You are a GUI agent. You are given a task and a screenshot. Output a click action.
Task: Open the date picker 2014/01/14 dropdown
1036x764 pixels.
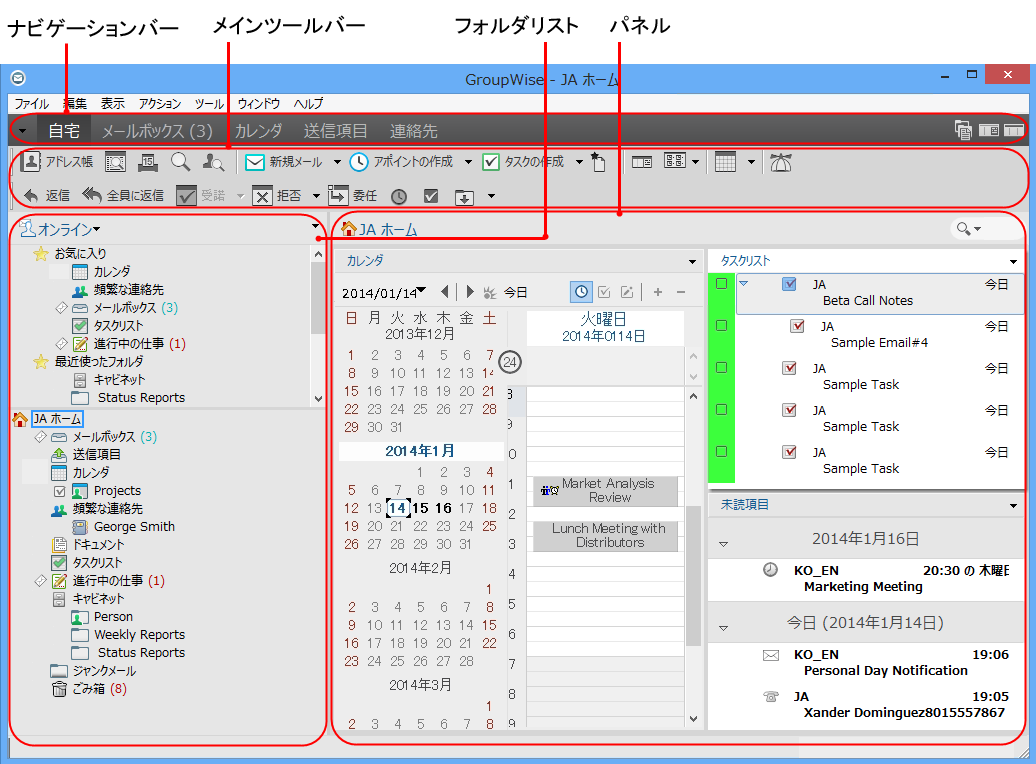tap(422, 291)
